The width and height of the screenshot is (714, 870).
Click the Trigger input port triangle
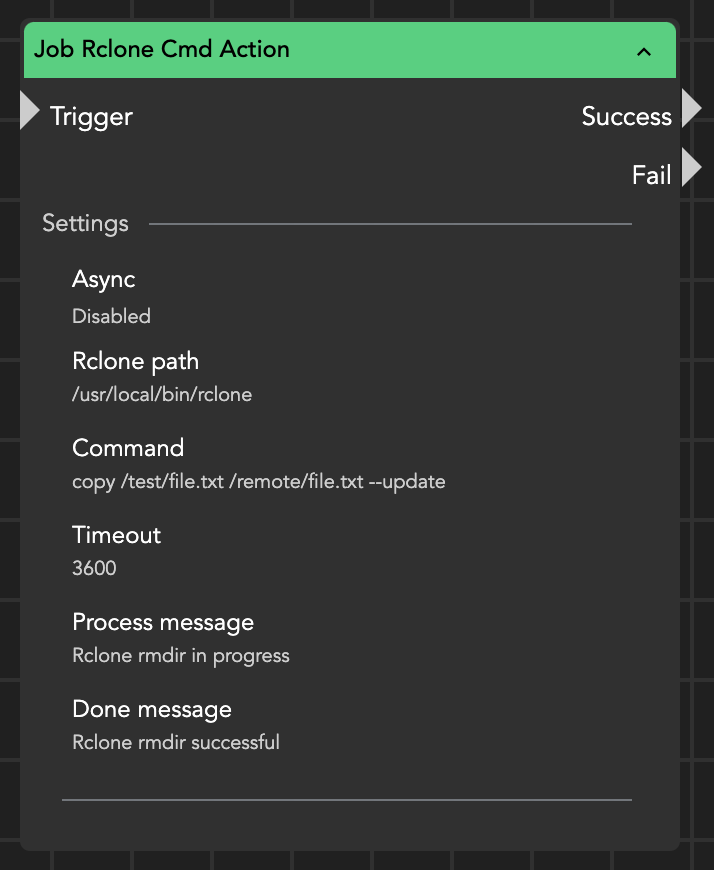click(x=30, y=110)
